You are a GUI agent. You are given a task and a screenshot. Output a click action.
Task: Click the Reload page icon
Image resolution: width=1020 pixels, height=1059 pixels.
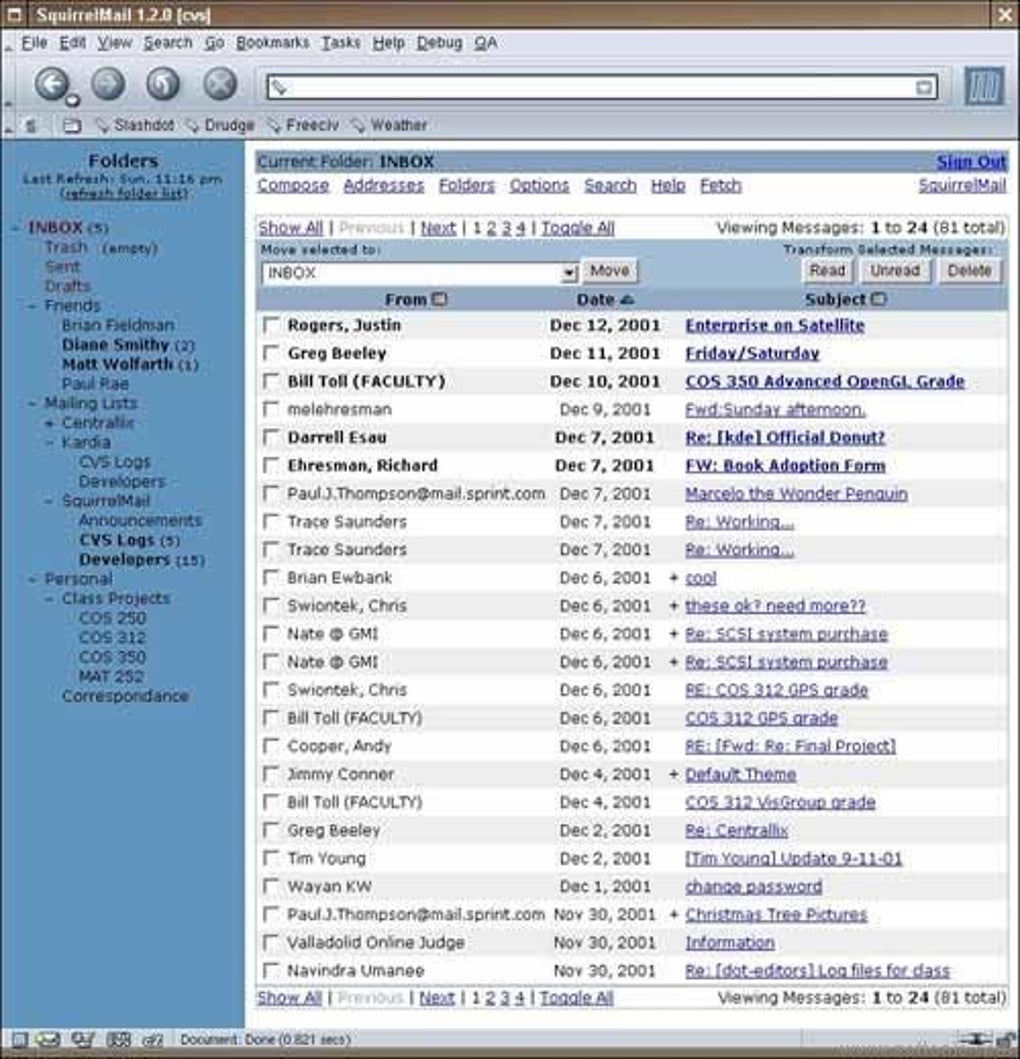(x=163, y=85)
